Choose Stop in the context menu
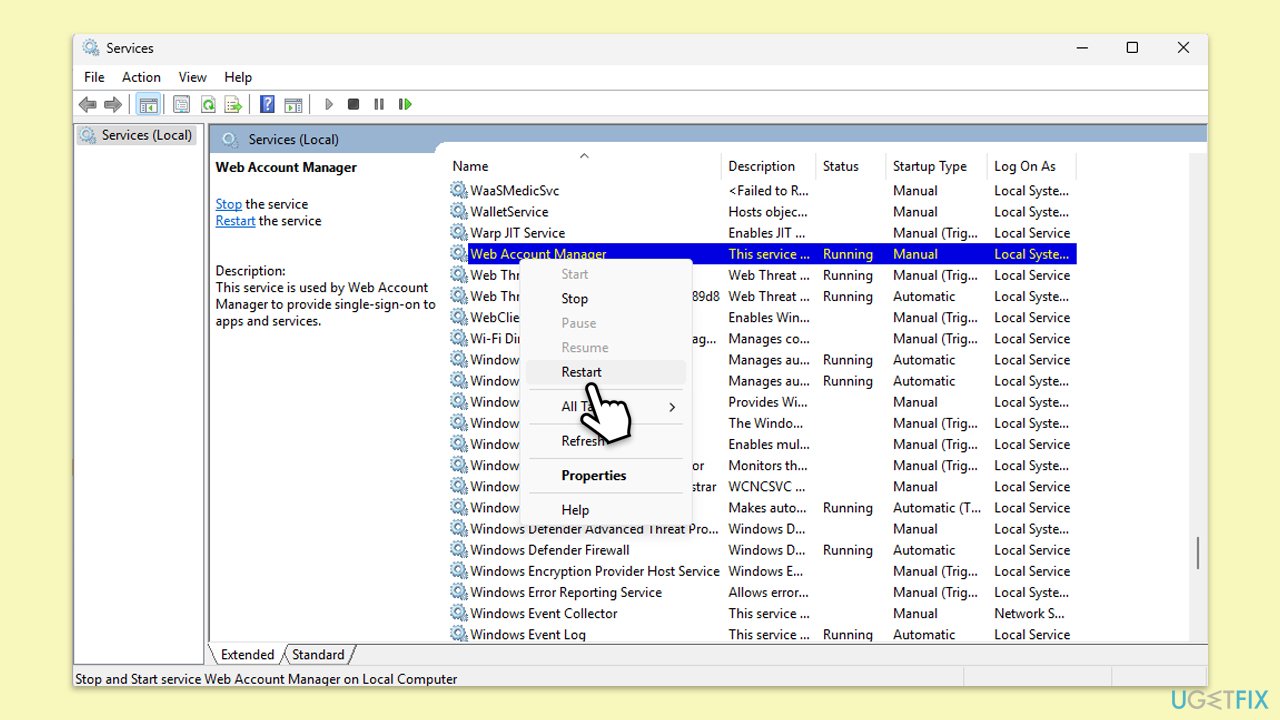The width and height of the screenshot is (1280, 720). 606,298
